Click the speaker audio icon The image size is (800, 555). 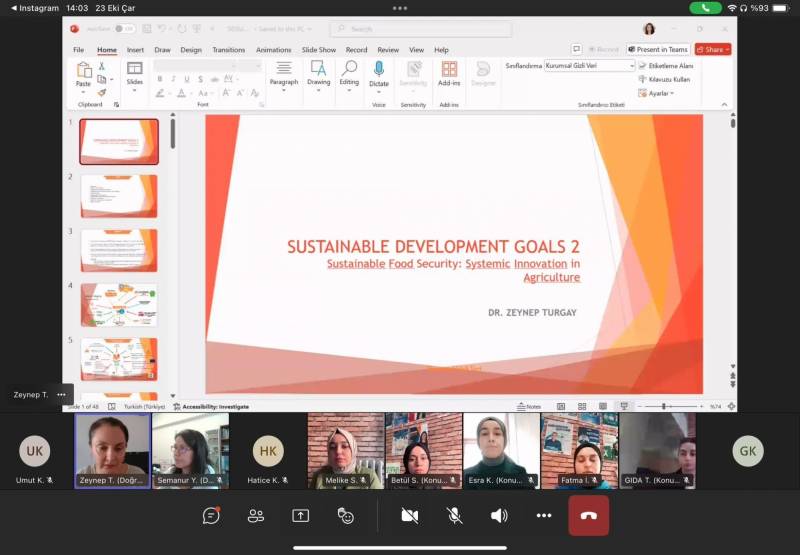(499, 515)
